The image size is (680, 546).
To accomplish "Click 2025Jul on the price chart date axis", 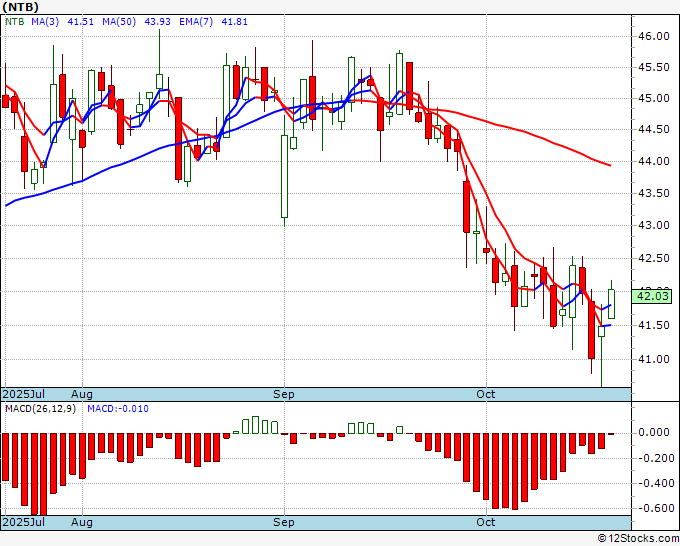I will click(24, 394).
